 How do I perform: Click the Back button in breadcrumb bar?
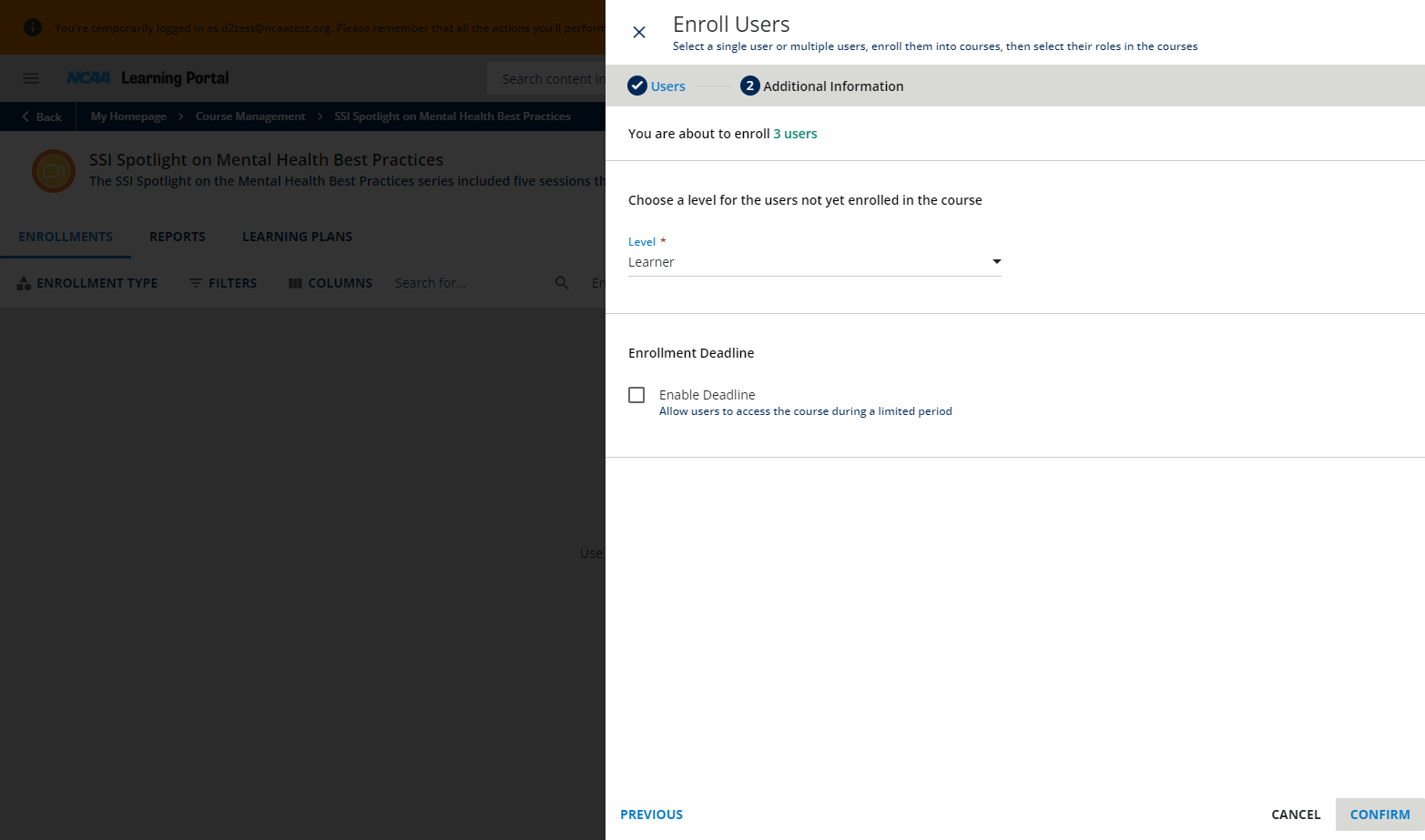click(x=42, y=116)
